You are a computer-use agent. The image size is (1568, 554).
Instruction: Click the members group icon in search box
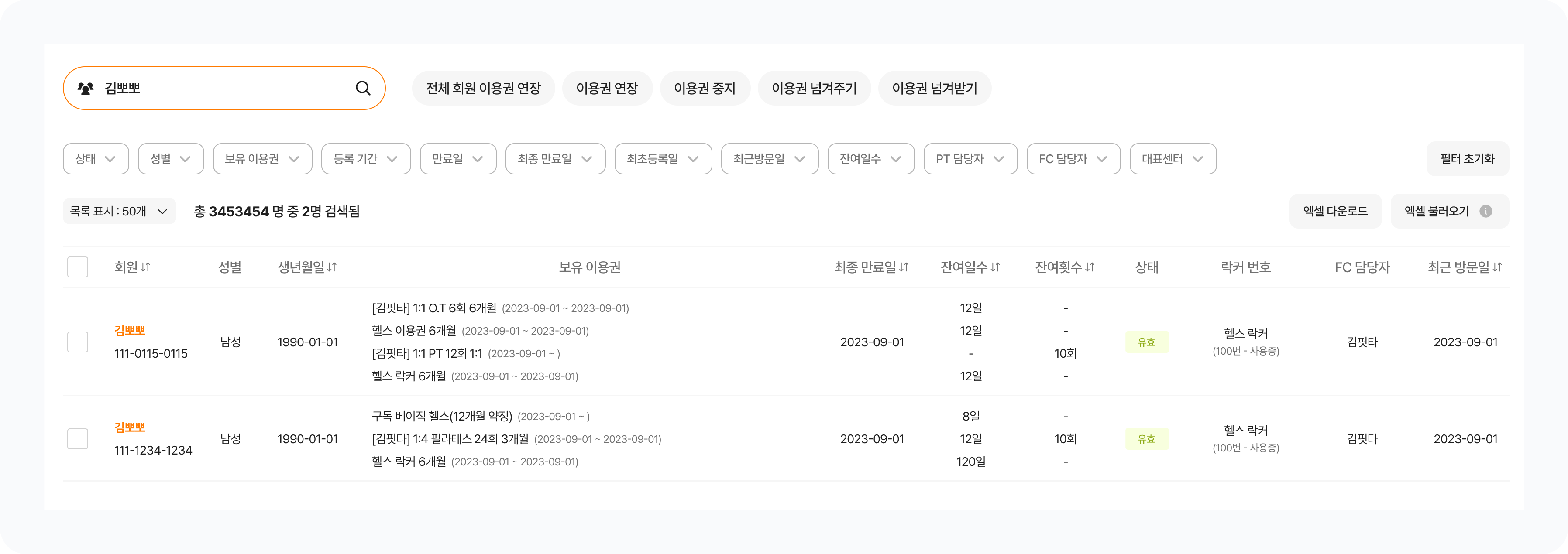click(86, 88)
